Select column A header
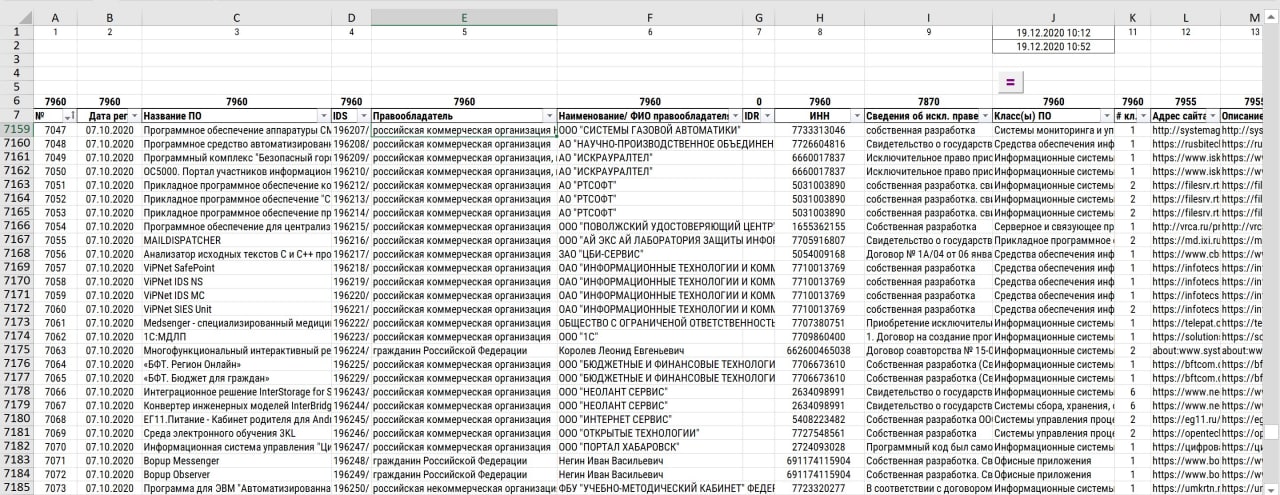1280x495 pixels. (55, 18)
